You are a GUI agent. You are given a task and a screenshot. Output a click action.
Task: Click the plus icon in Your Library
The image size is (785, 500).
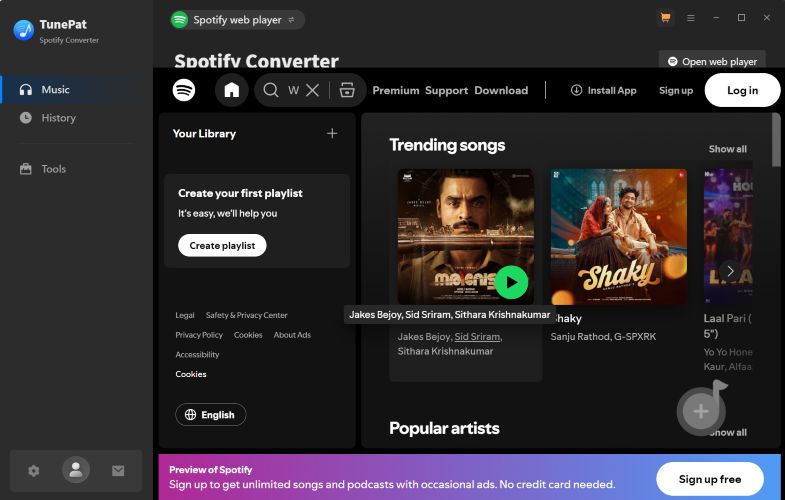click(x=332, y=133)
